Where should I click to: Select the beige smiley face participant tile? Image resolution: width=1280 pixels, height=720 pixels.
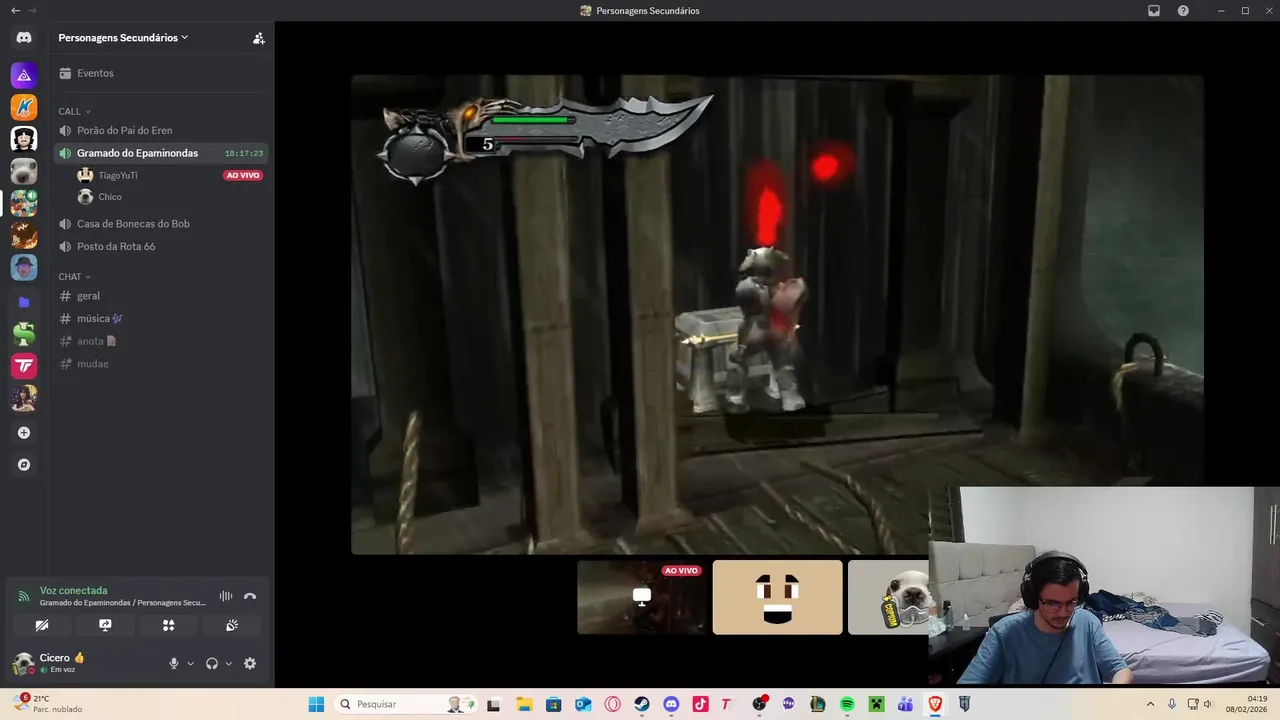coord(777,597)
